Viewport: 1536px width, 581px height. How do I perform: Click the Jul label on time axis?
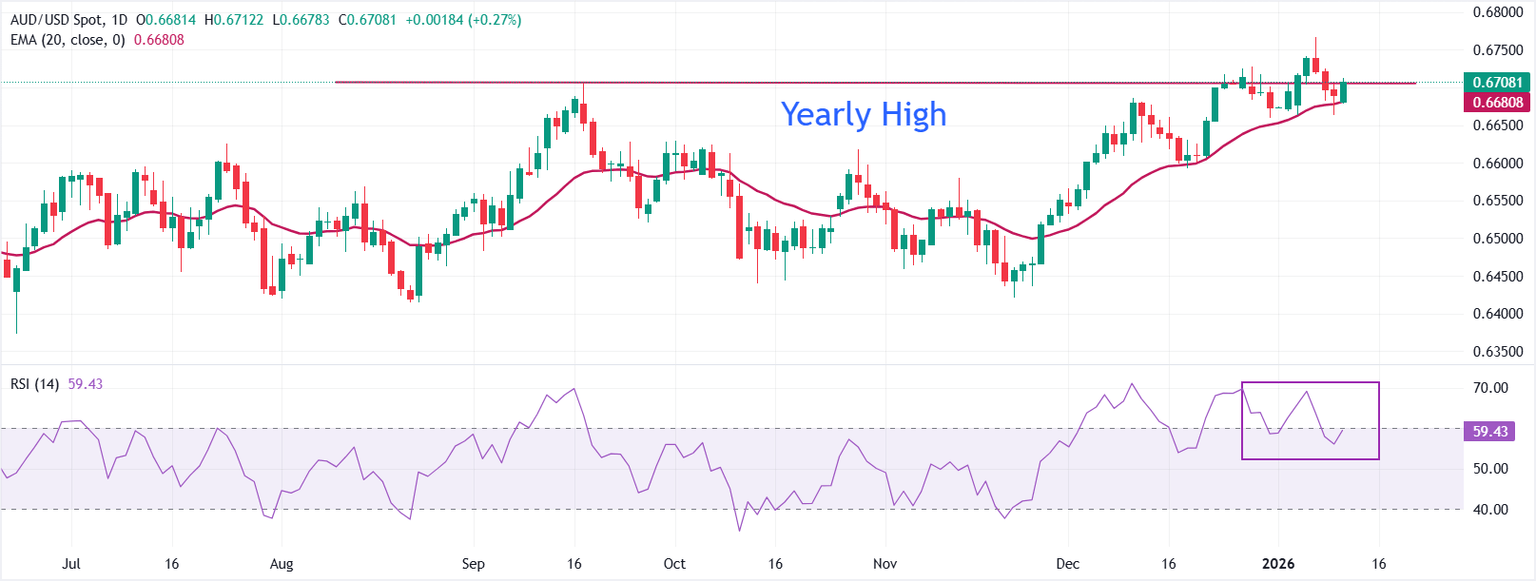point(70,565)
